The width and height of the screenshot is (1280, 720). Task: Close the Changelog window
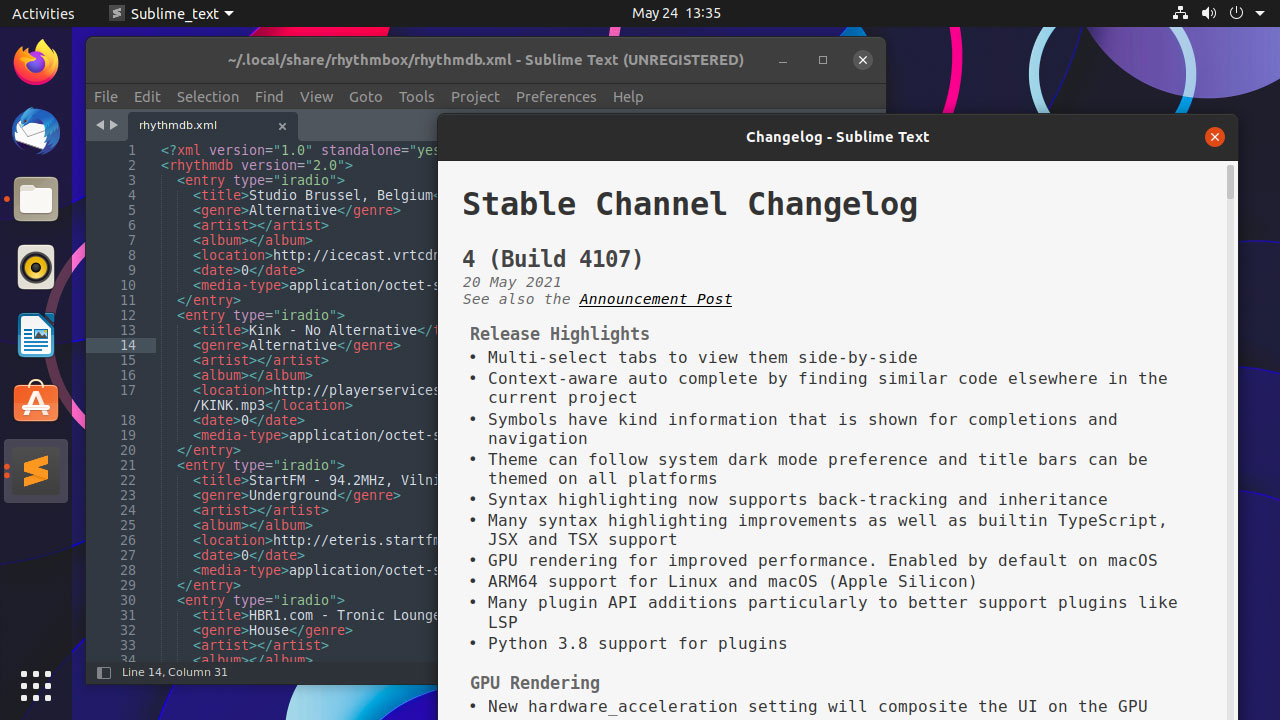[1214, 137]
